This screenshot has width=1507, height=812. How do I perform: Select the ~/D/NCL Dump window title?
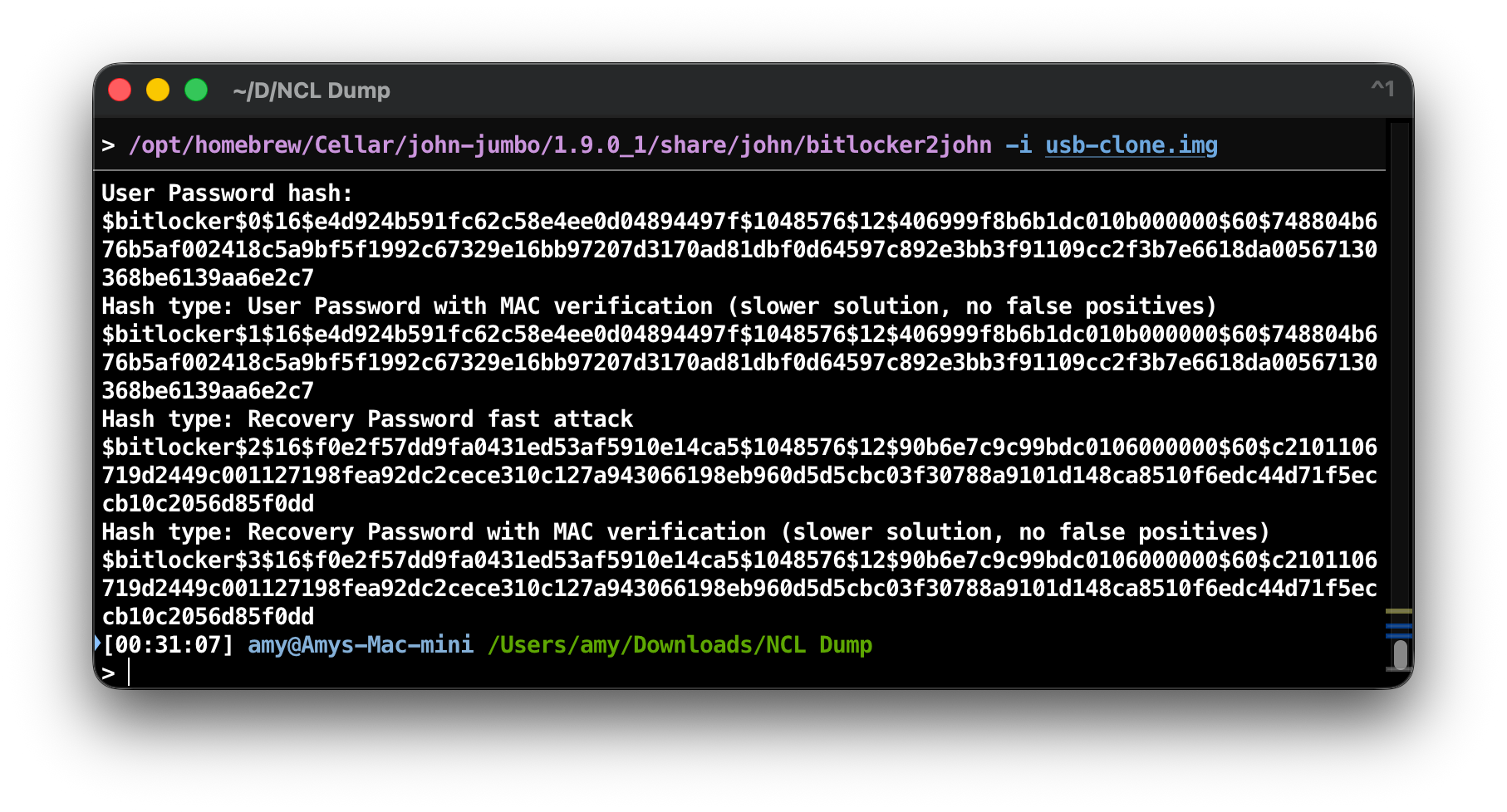[312, 90]
